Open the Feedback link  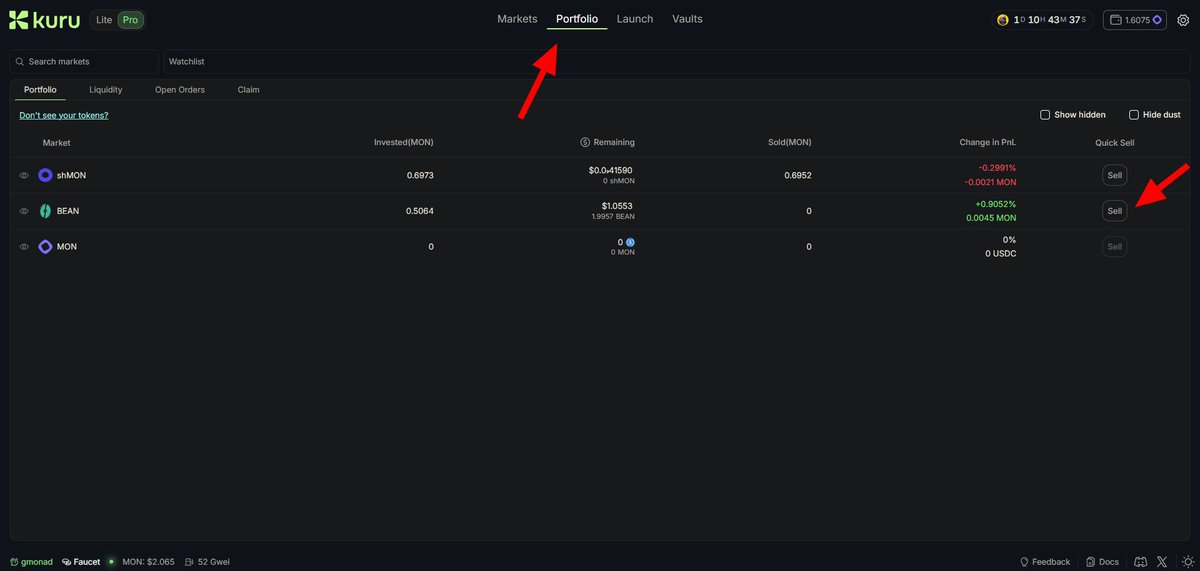pyautogui.click(x=1045, y=562)
